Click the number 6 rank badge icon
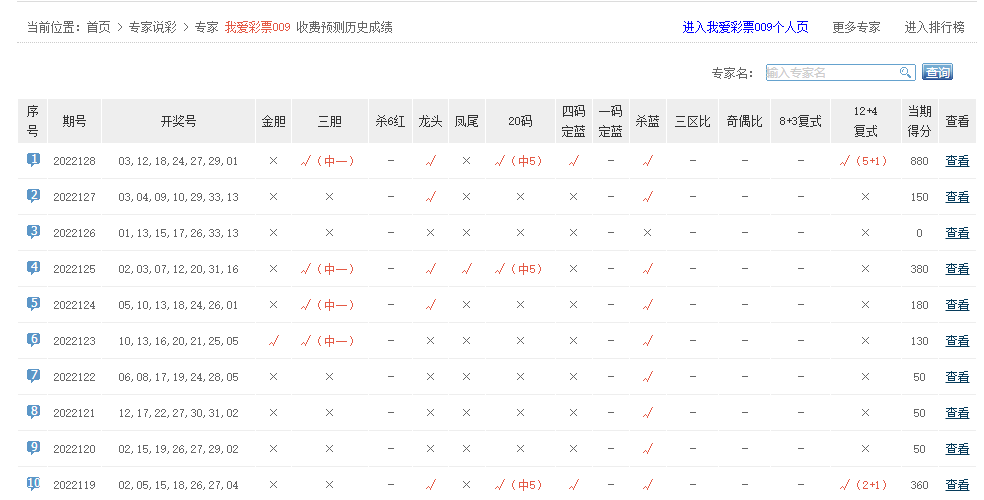This screenshot has height=500, width=984. point(33,340)
